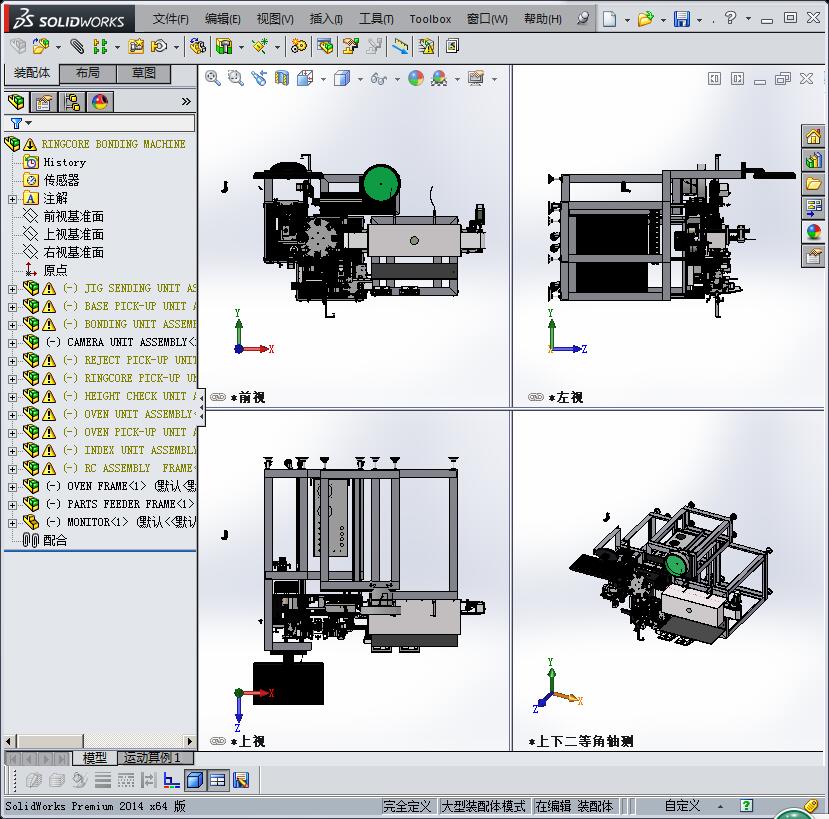Click the help question mark in status bar
The width and height of the screenshot is (829, 819).
point(747,805)
